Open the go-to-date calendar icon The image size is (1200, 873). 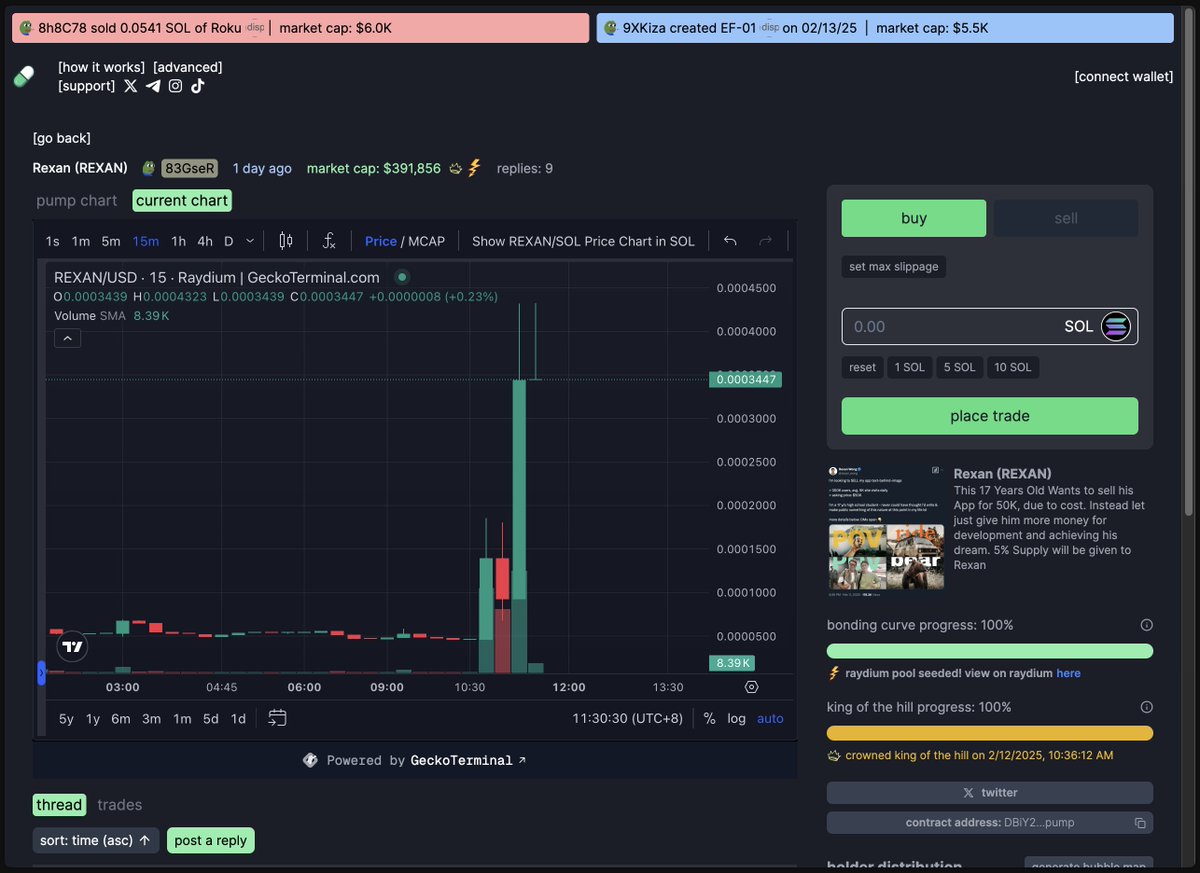pyautogui.click(x=278, y=718)
